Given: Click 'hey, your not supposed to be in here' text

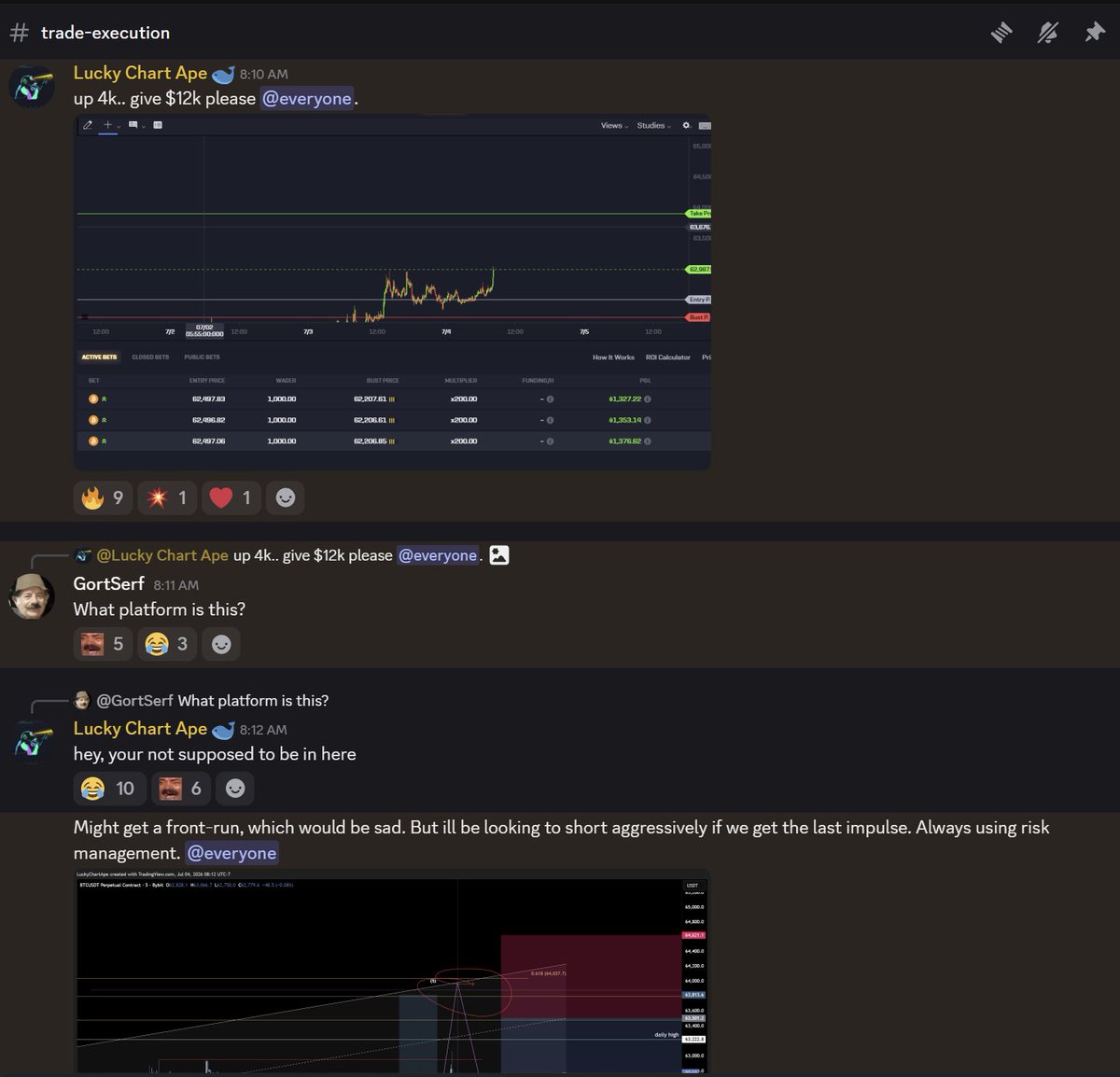Looking at the screenshot, I should click(x=215, y=754).
